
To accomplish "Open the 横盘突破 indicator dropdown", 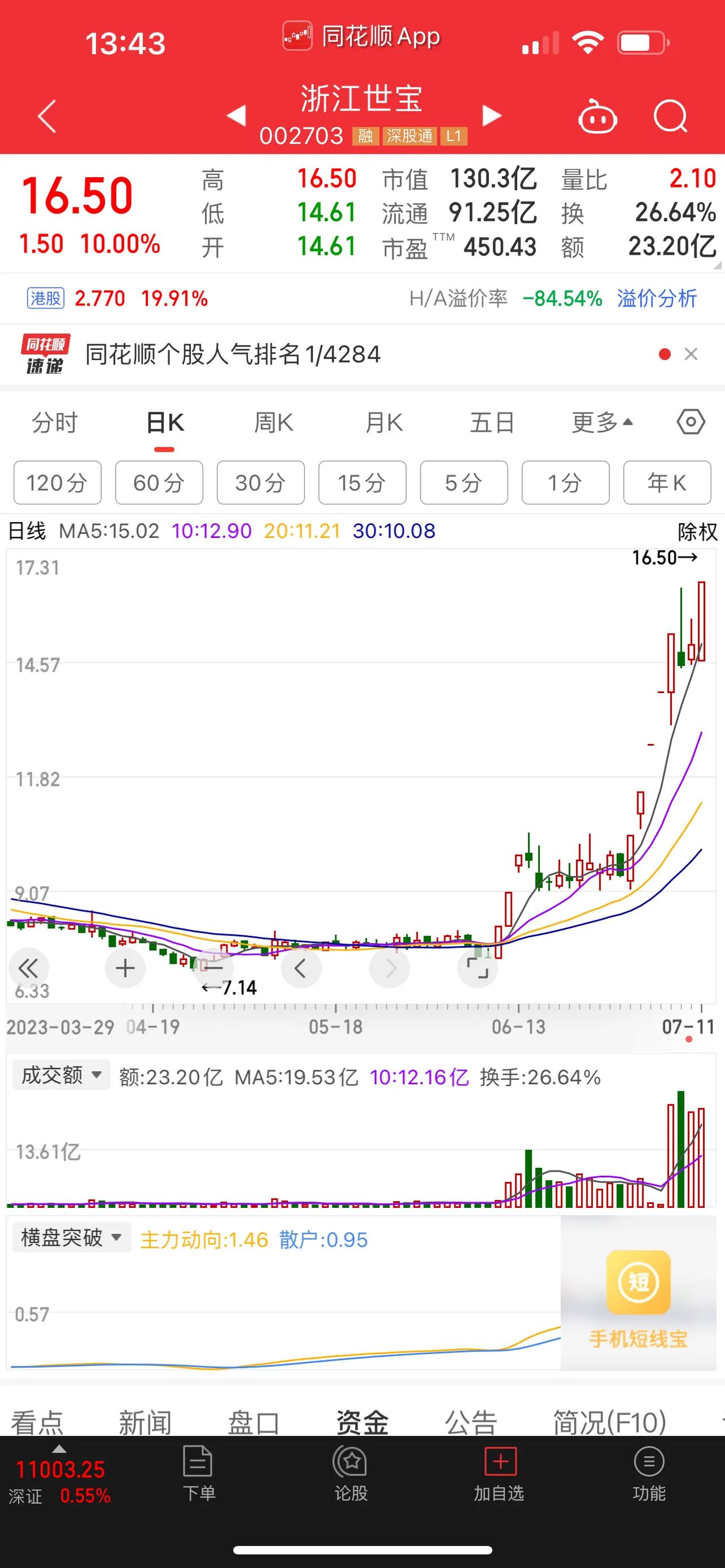I will [x=72, y=1237].
